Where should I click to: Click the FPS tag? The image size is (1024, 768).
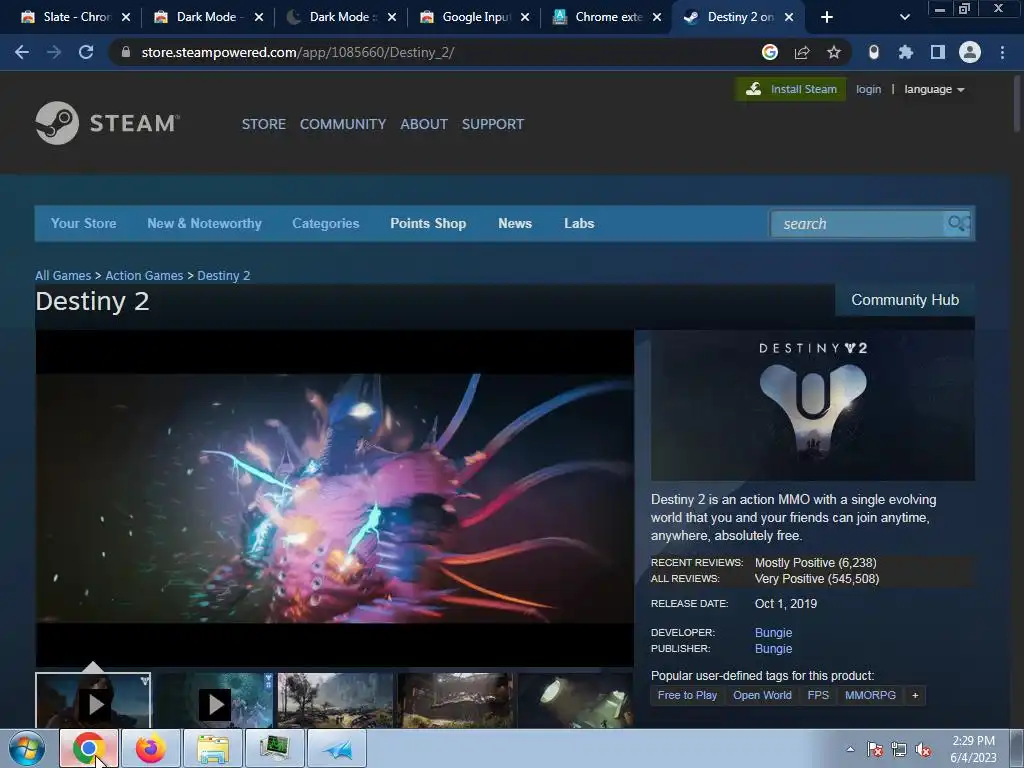[818, 696]
